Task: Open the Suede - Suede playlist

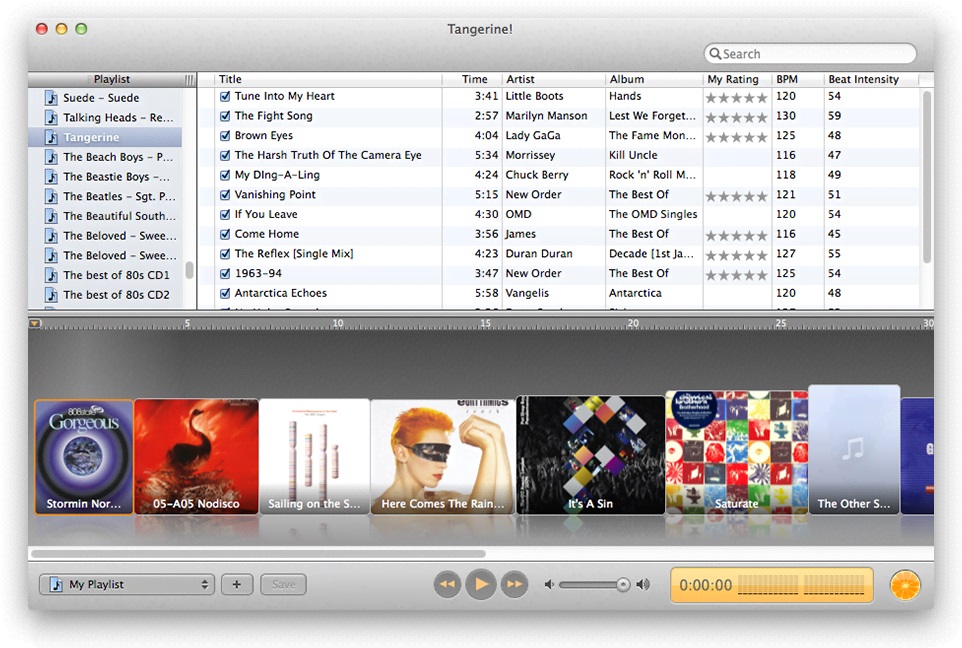Action: coord(106,98)
